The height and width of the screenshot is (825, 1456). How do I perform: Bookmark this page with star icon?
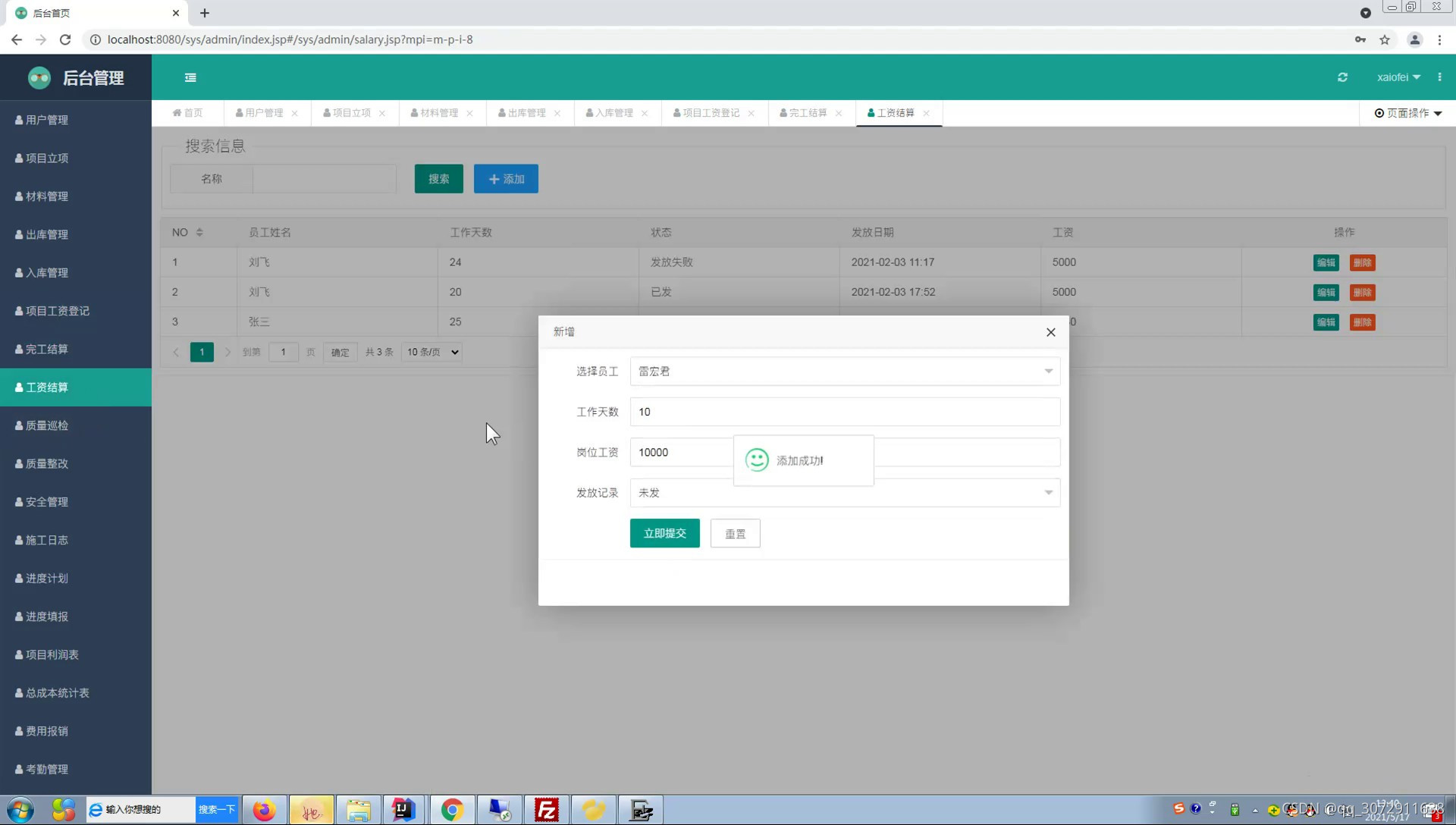click(x=1385, y=39)
